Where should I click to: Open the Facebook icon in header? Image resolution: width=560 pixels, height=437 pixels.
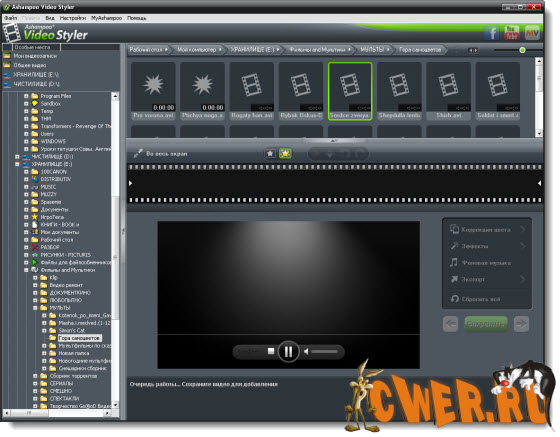coord(492,33)
